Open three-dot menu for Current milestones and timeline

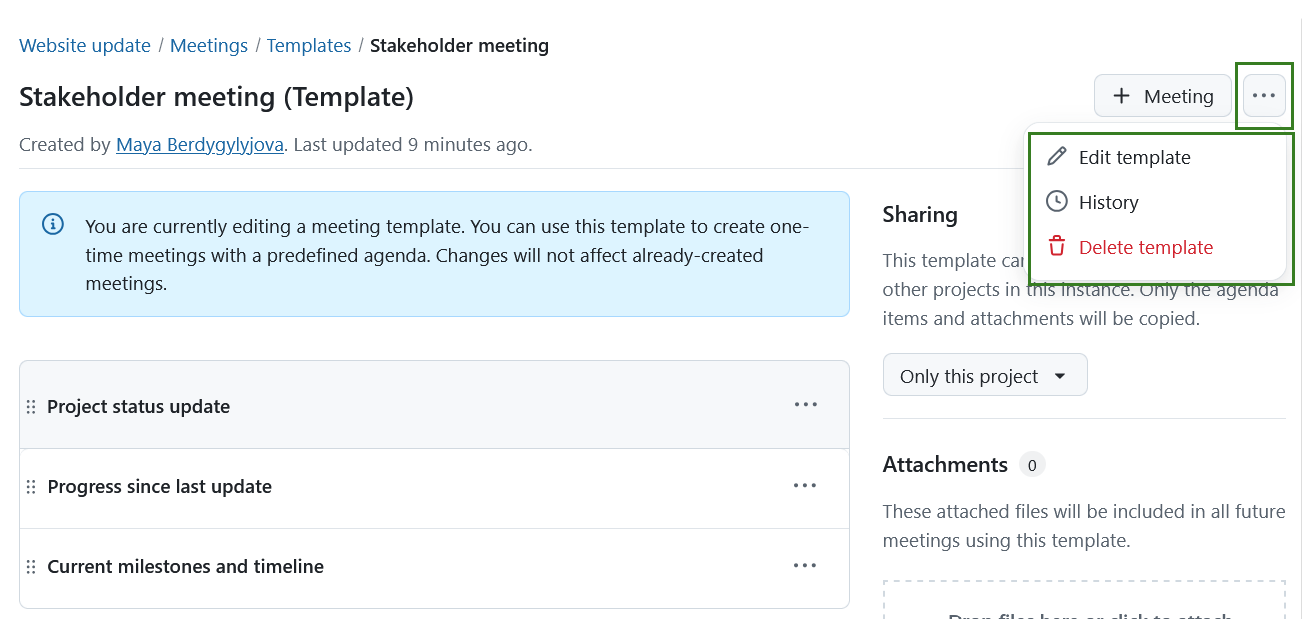[x=805, y=565]
